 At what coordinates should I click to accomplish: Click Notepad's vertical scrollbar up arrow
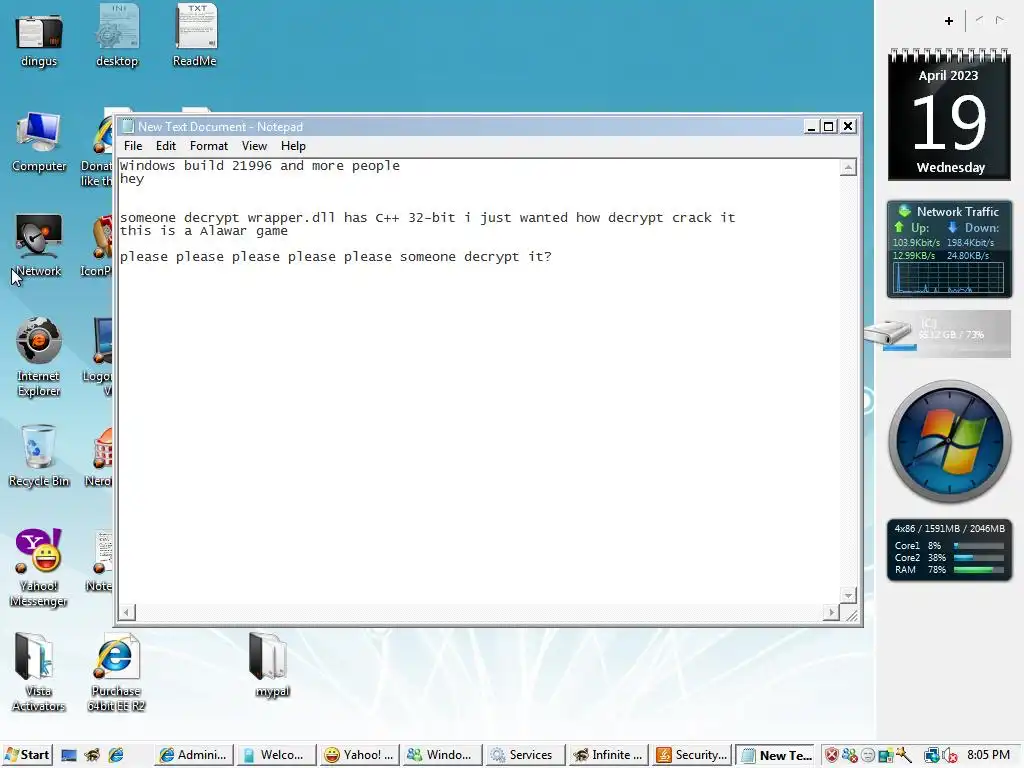coord(848,168)
